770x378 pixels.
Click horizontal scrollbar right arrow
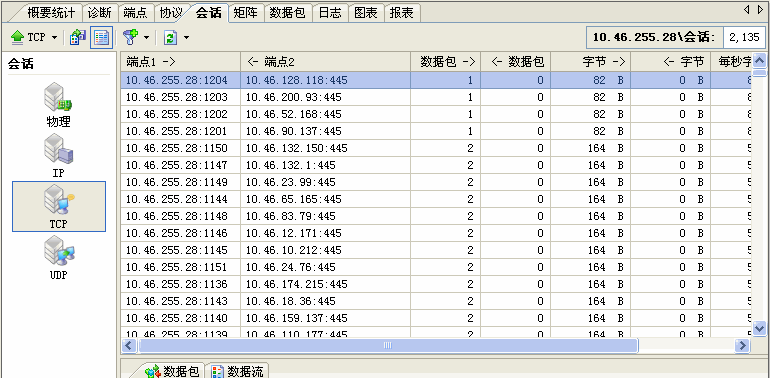point(742,346)
